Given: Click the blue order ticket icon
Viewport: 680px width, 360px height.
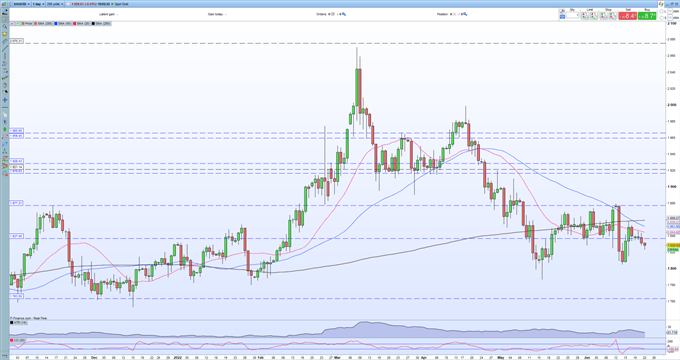Looking at the screenshot, I should pos(562,16).
